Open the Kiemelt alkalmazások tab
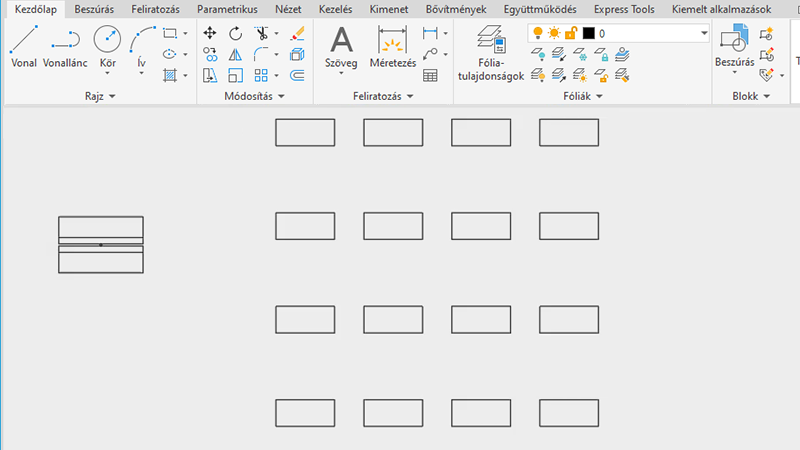Image resolution: width=800 pixels, height=450 pixels. pos(721,9)
